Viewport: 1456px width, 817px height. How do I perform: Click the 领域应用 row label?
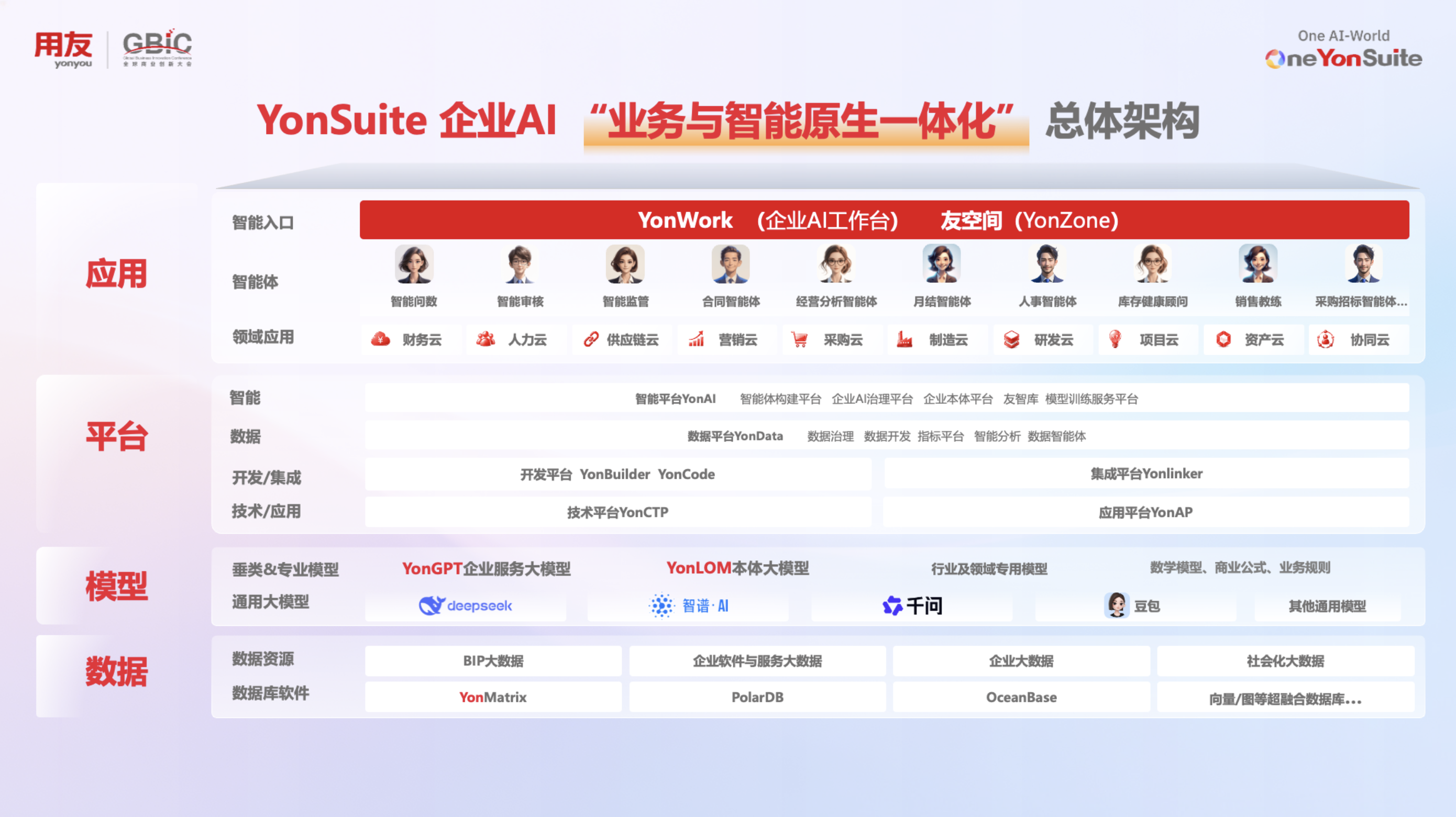tap(263, 337)
